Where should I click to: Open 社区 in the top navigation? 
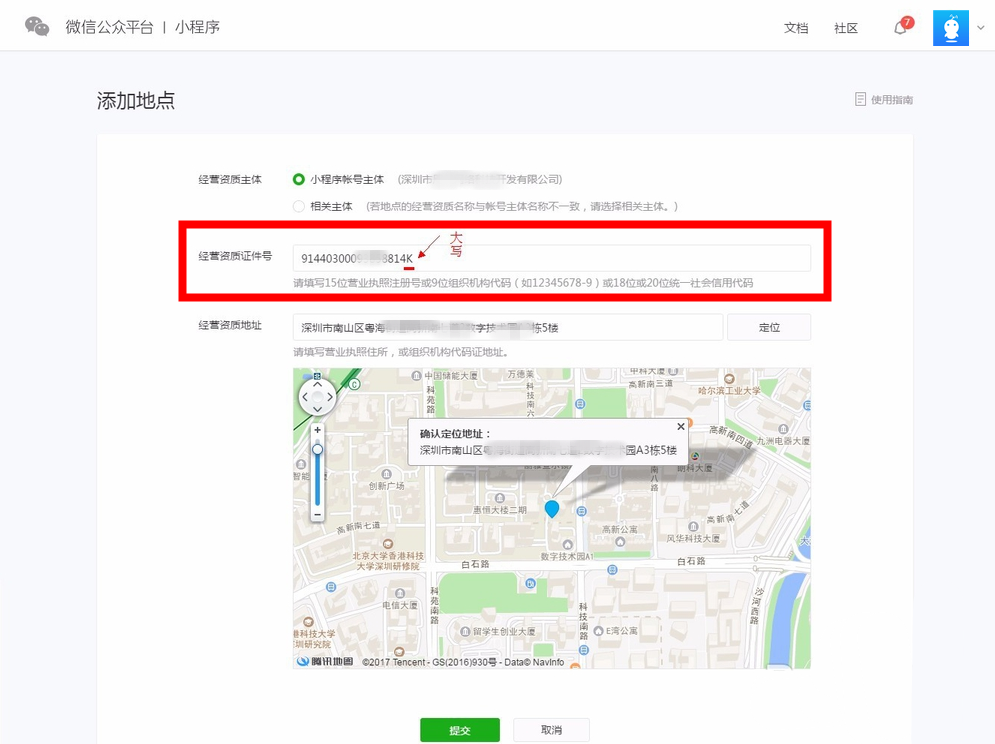coord(846,28)
